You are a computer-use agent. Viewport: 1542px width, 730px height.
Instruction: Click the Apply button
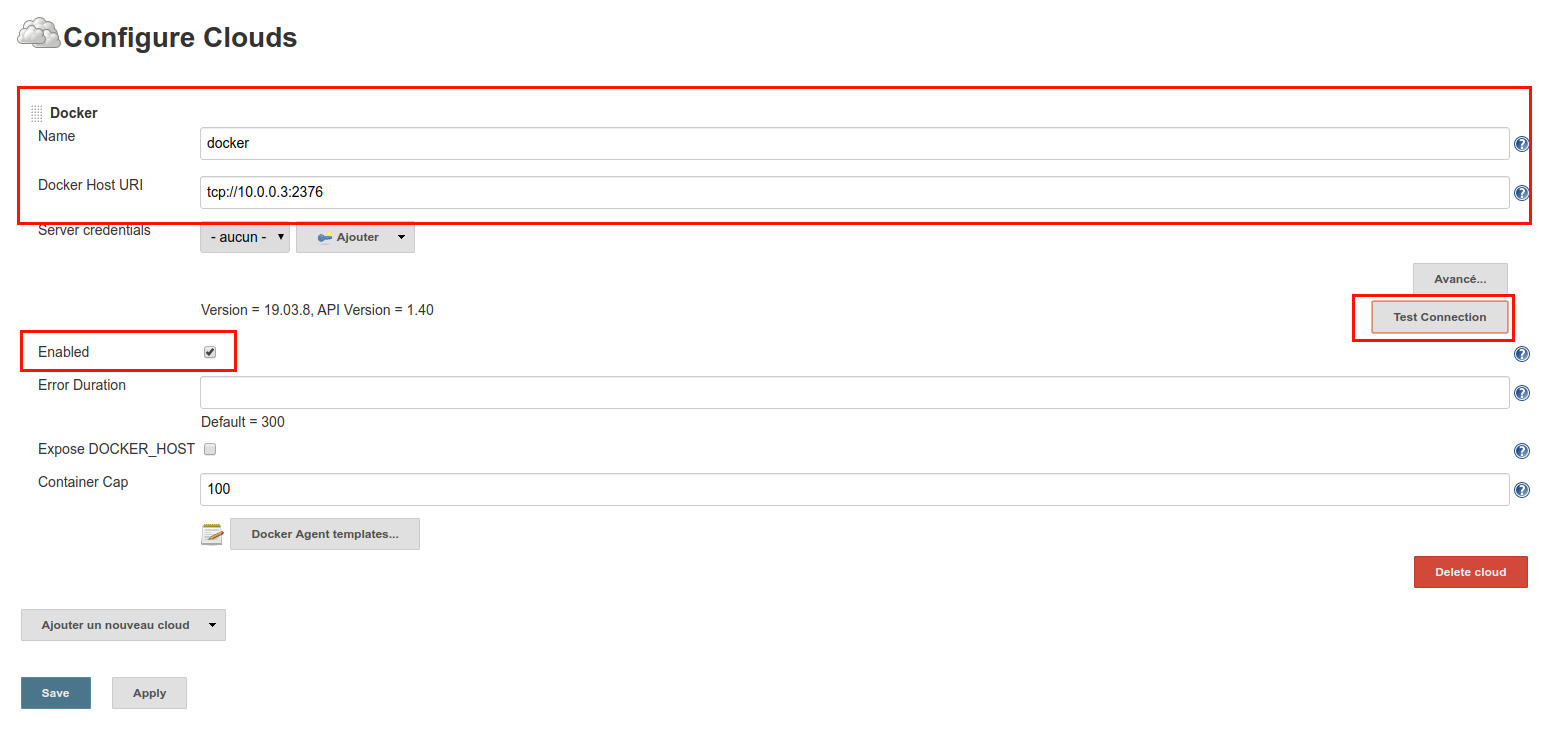tap(149, 693)
